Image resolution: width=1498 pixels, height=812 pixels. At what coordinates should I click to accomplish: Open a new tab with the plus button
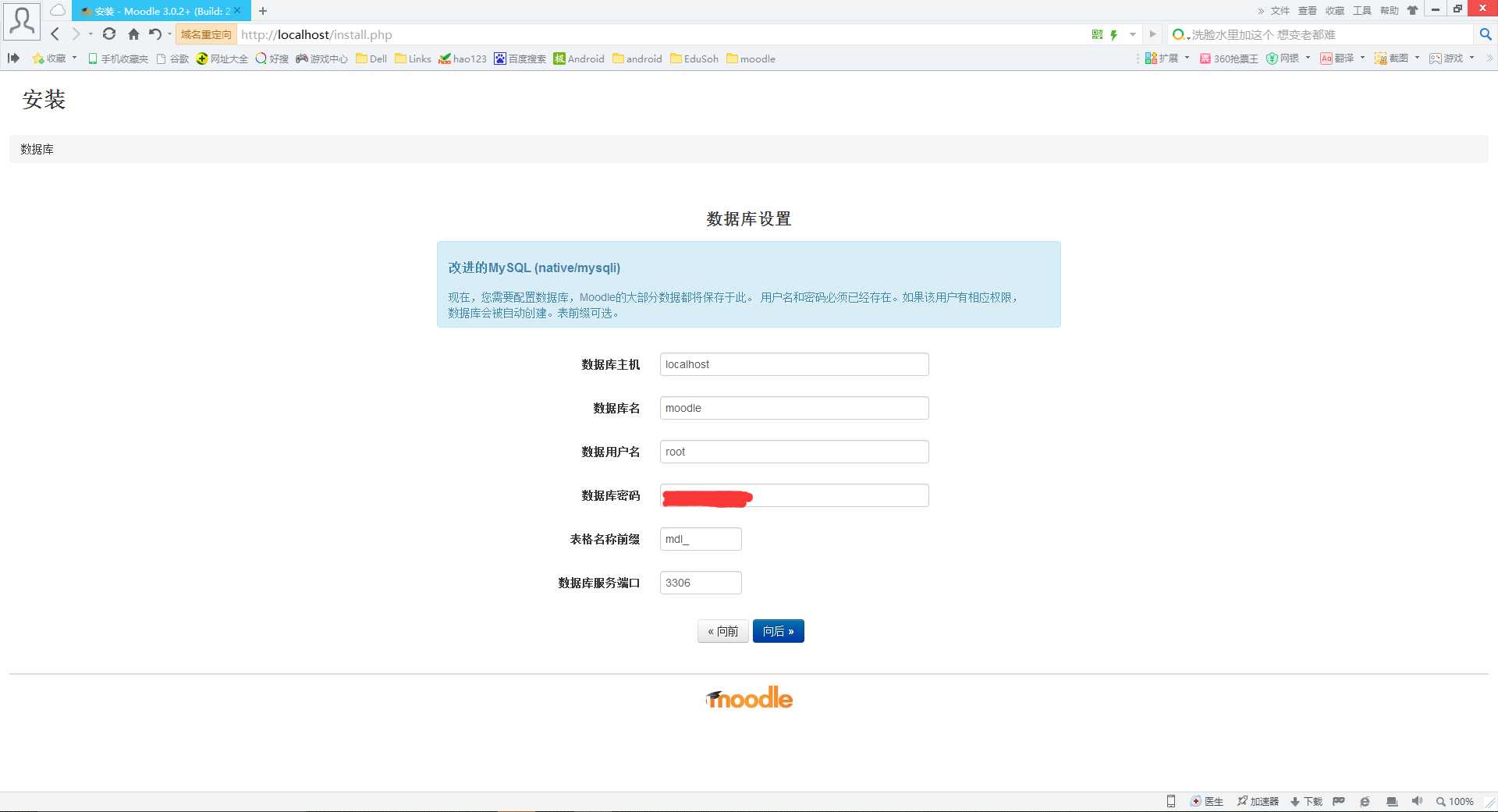(263, 11)
